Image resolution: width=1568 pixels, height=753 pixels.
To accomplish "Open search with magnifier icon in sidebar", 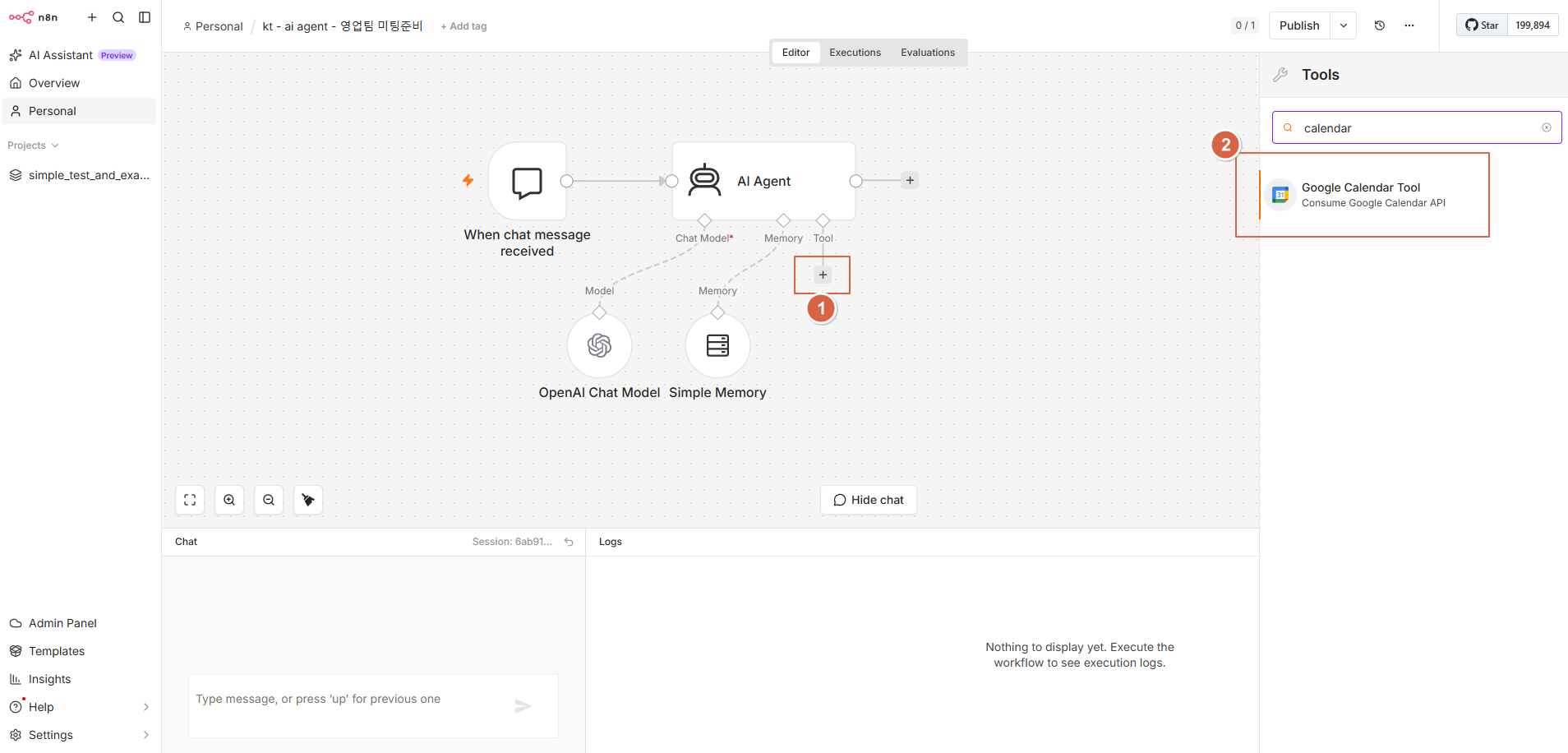I will 118,17.
